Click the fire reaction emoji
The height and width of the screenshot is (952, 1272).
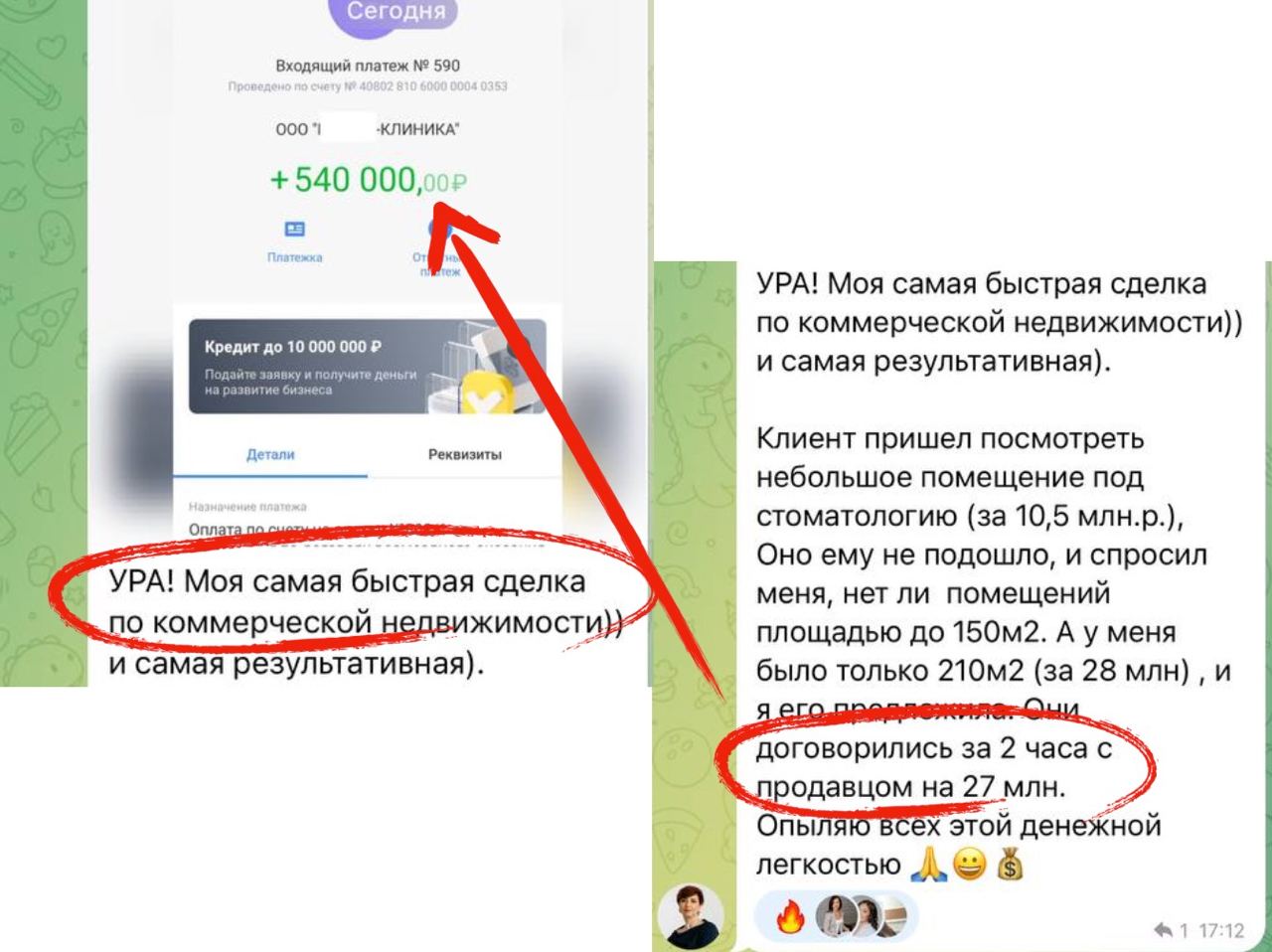[791, 917]
